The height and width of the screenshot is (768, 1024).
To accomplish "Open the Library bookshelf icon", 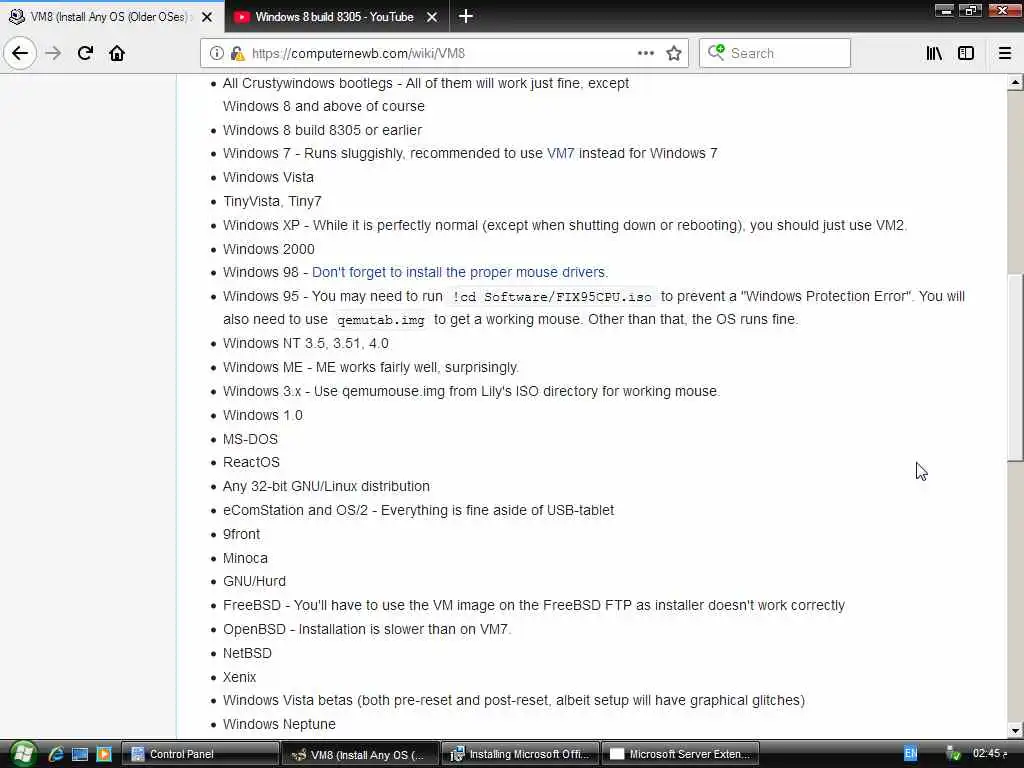I will (934, 53).
